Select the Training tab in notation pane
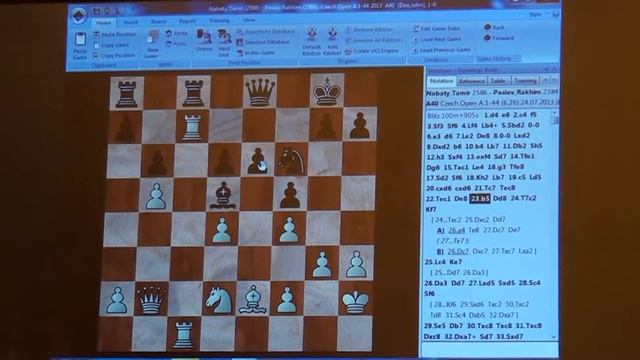Image resolution: width=640 pixels, height=360 pixels. [525, 81]
